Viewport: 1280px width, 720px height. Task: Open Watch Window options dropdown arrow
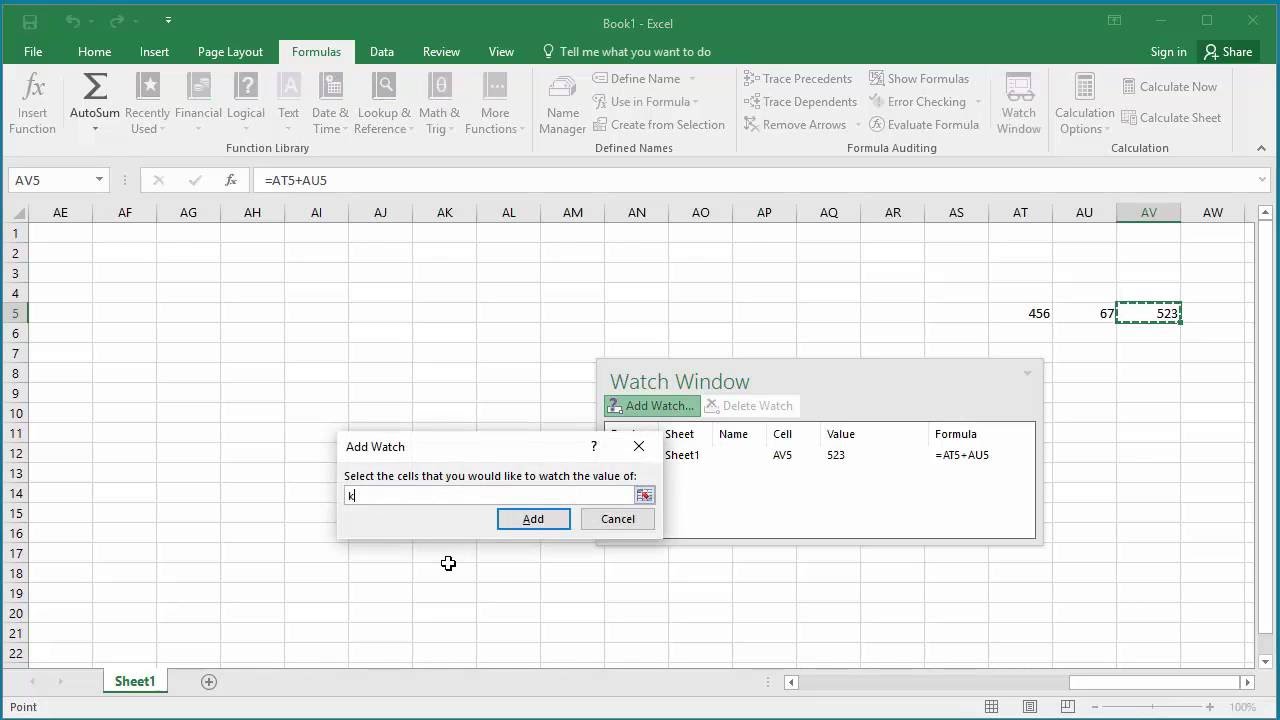(1027, 373)
